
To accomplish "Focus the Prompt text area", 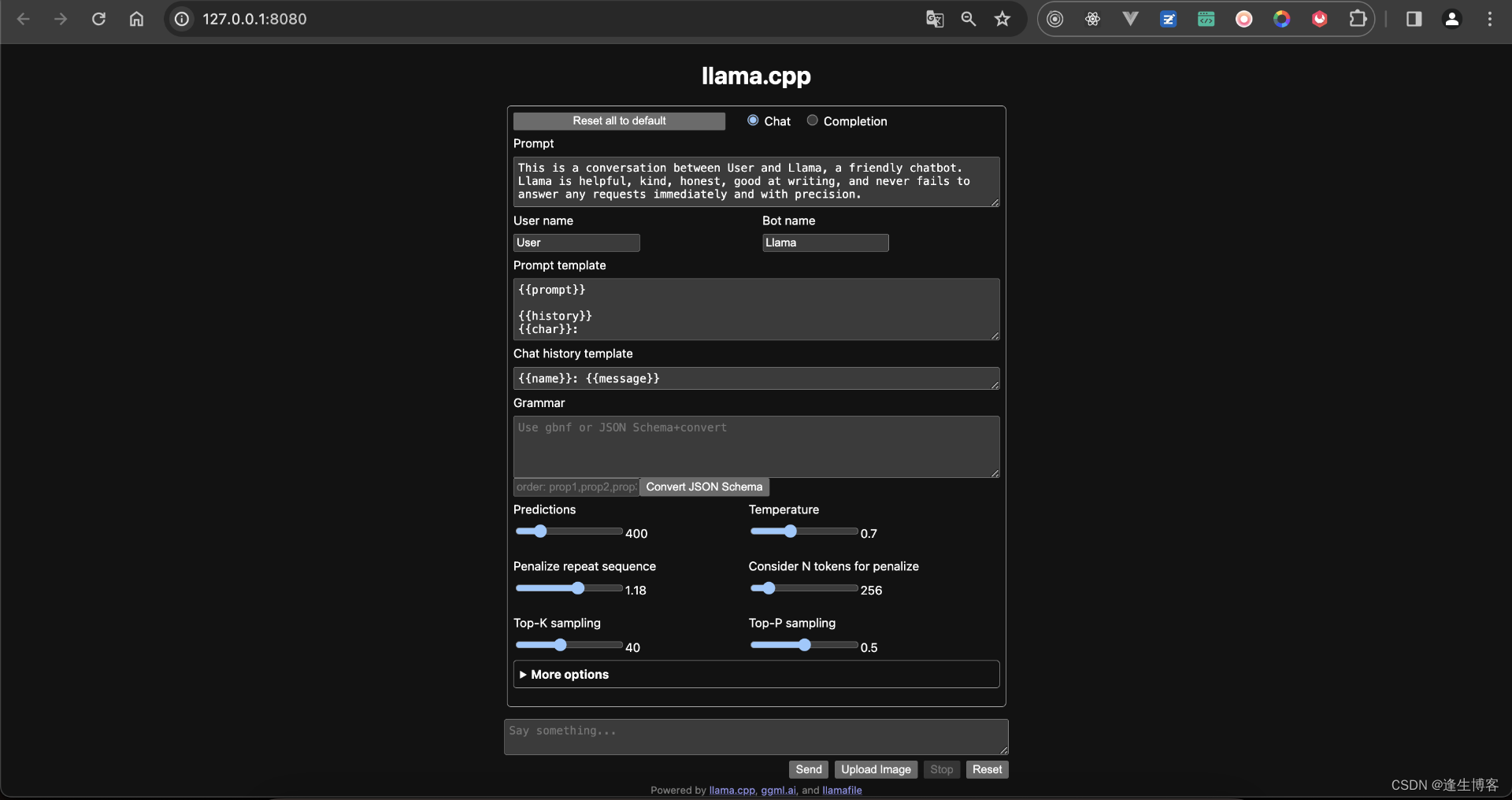I will (756, 182).
